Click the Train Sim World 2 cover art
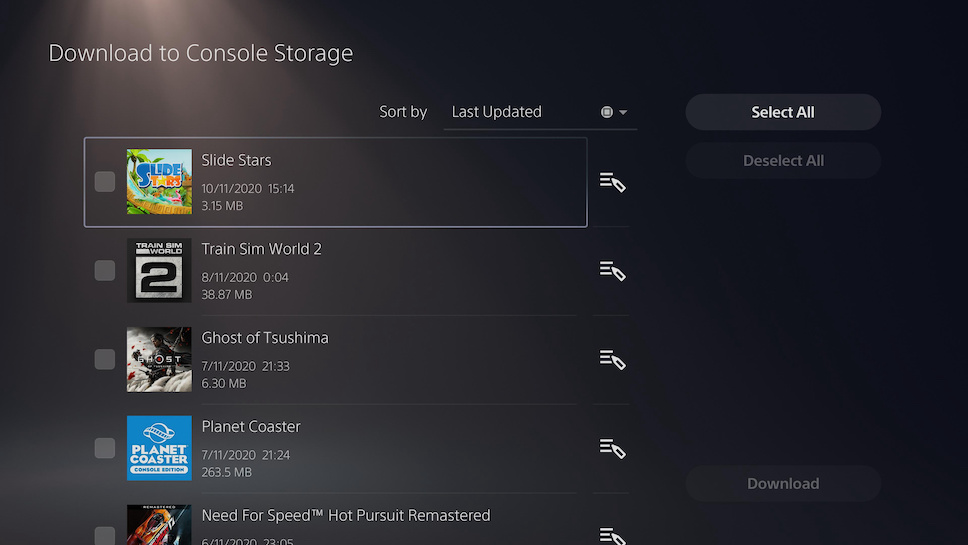Image resolution: width=968 pixels, height=545 pixels. coord(159,270)
